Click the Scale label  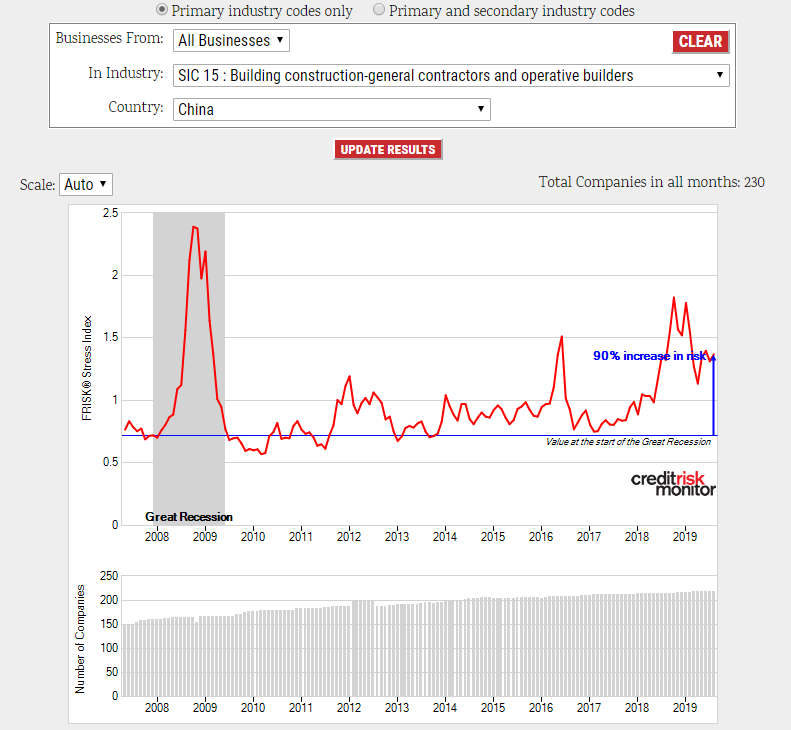click(x=37, y=185)
